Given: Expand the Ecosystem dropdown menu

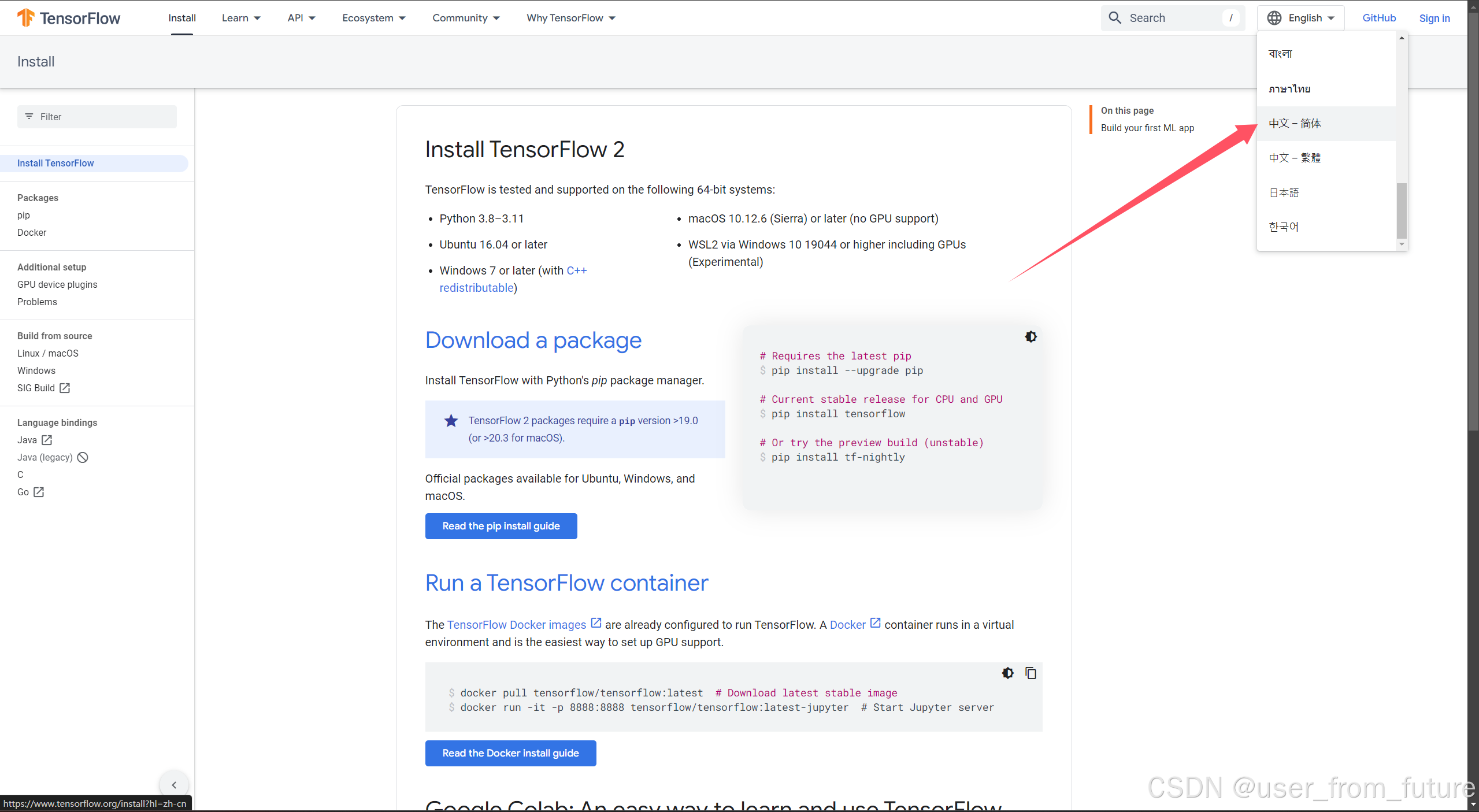Looking at the screenshot, I should tap(374, 18).
